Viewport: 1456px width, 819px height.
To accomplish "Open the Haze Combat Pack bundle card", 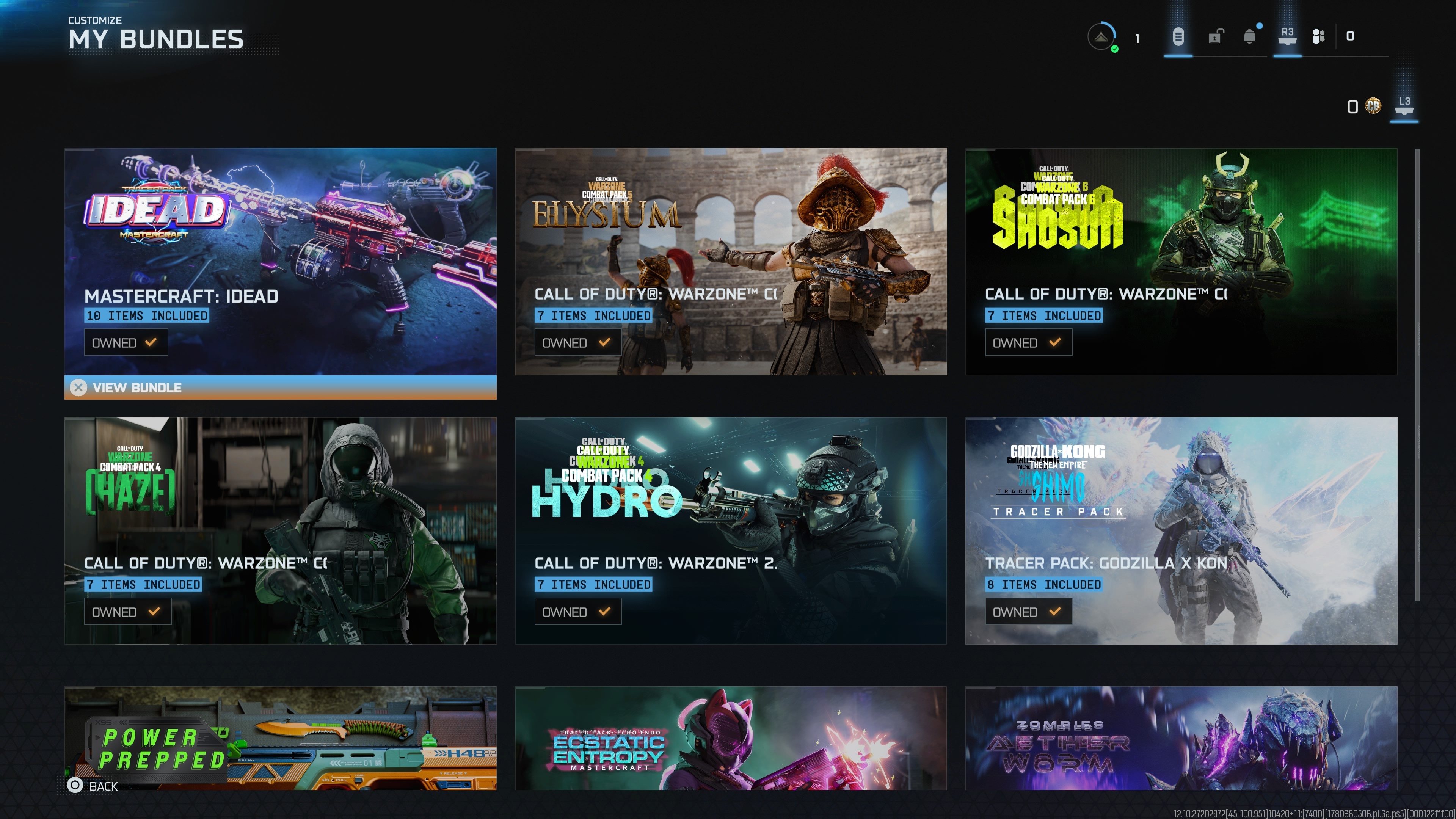I will (280, 531).
